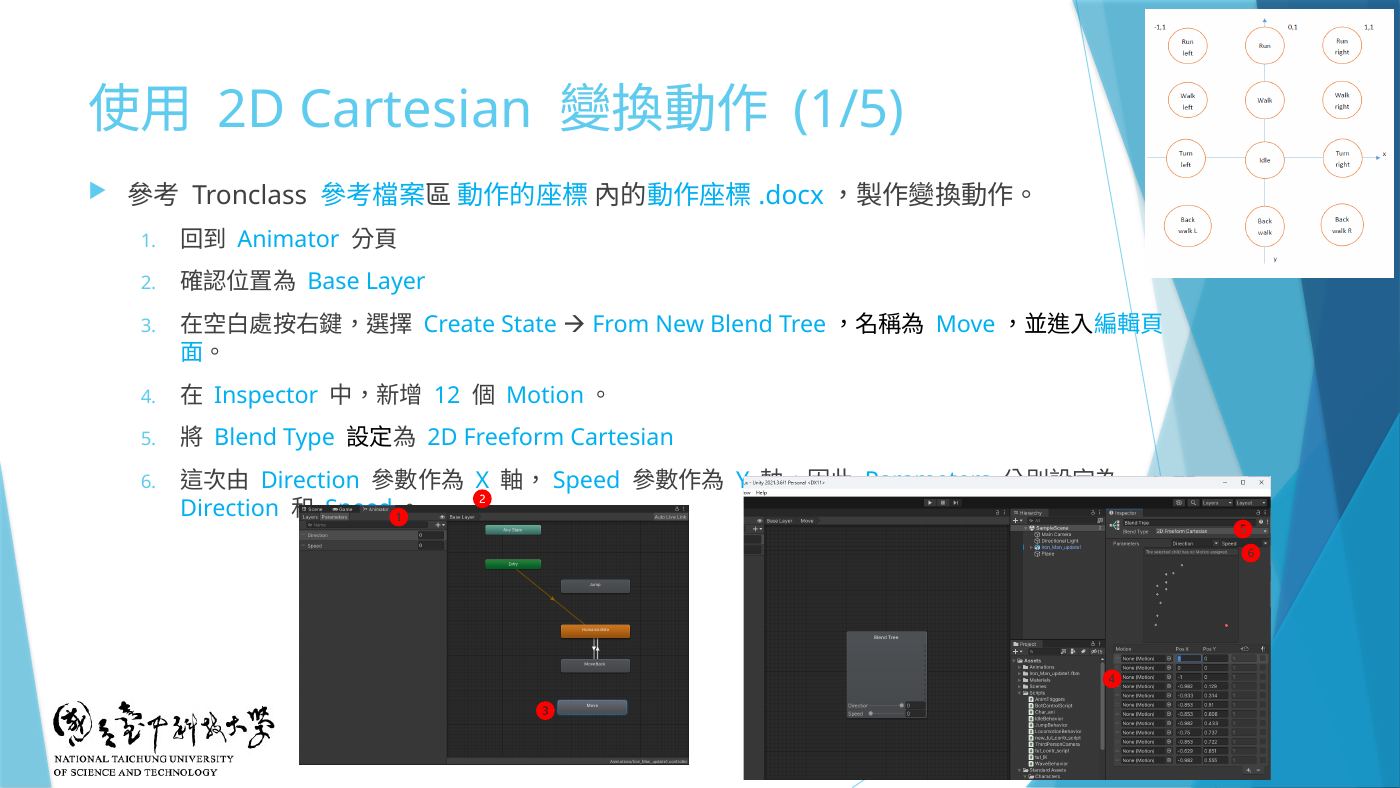Viewport: 1400px width, 788px height.
Task: Select the Blend Tree node in graph
Action: click(x=886, y=675)
